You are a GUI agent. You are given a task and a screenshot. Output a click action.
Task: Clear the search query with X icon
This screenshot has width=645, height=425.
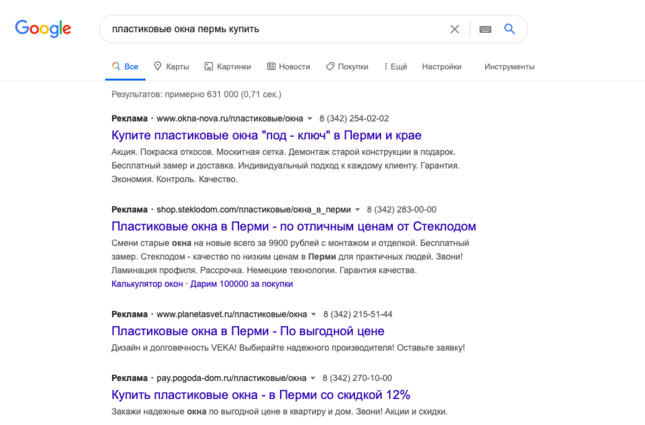click(455, 29)
